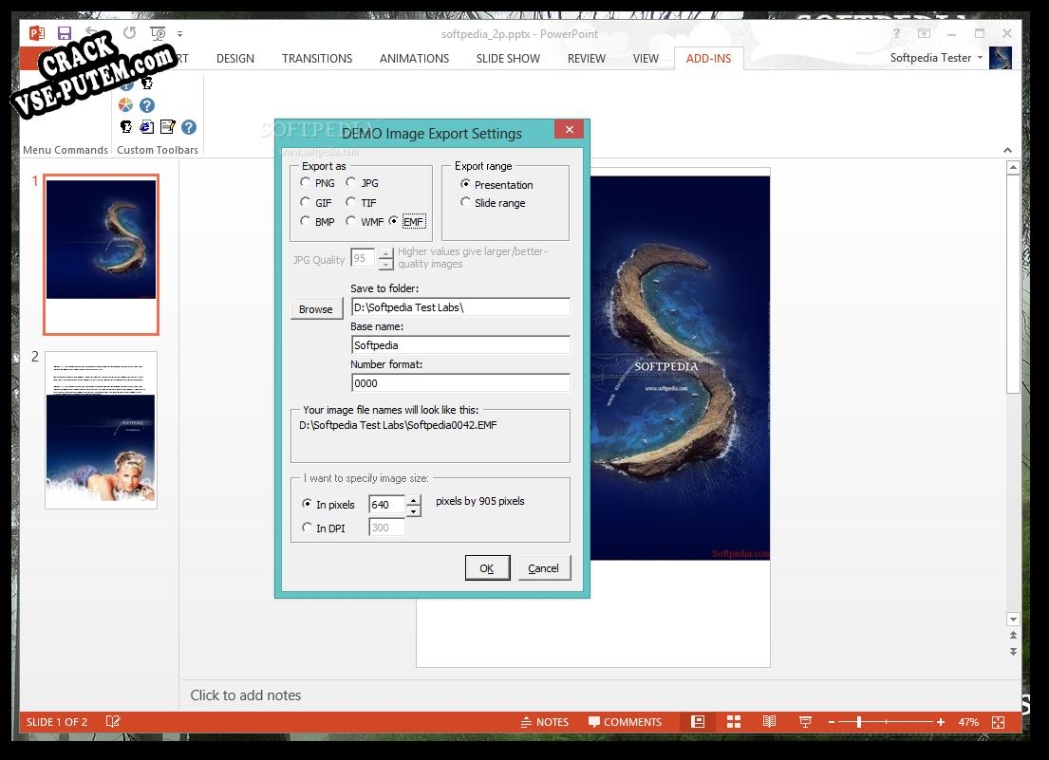Go to the REVIEW ribbon tab
The height and width of the screenshot is (760, 1049).
click(586, 59)
